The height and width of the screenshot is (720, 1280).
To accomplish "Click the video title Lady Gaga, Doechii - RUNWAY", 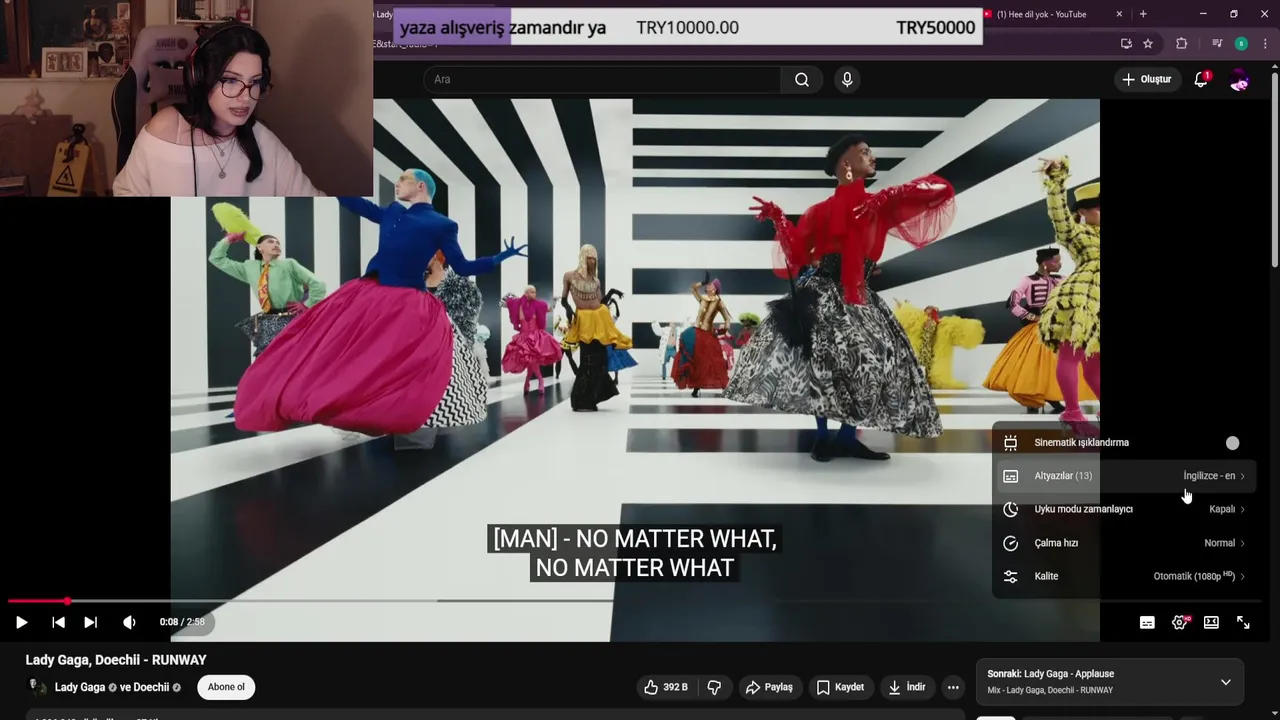I will coord(116,660).
